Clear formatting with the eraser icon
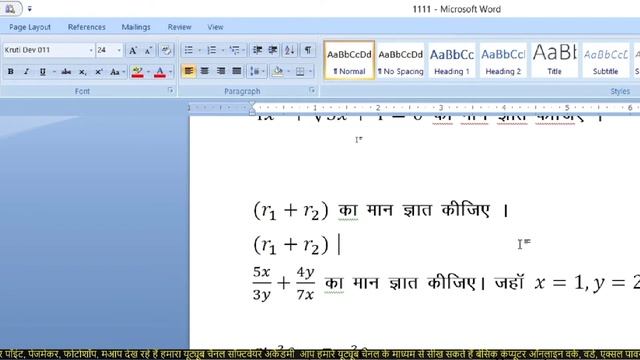The width and height of the screenshot is (640, 360). 166,50
